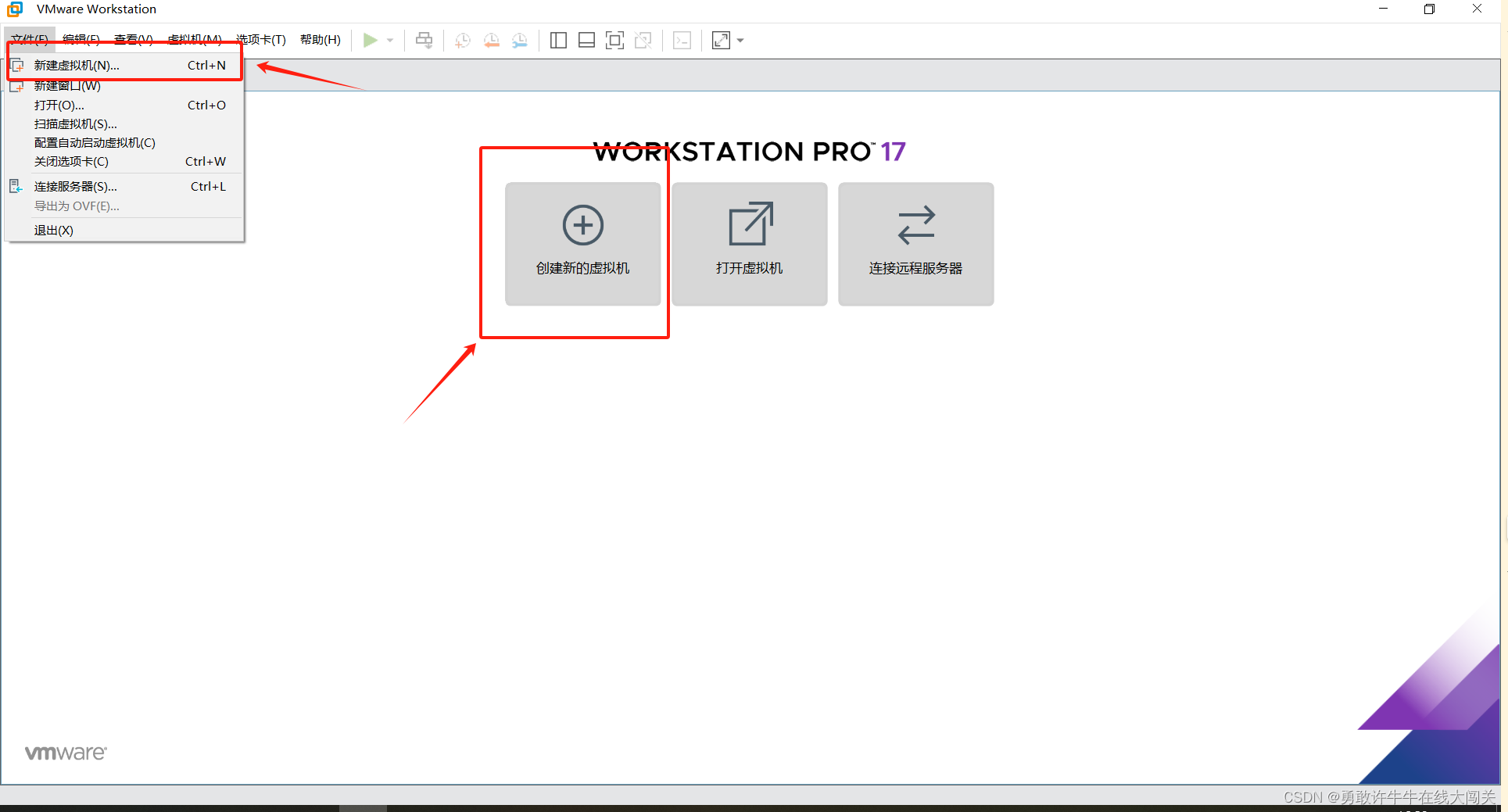Click the VMware Workstation title bar icon
Screen dimensions: 1508x812
click(x=15, y=9)
